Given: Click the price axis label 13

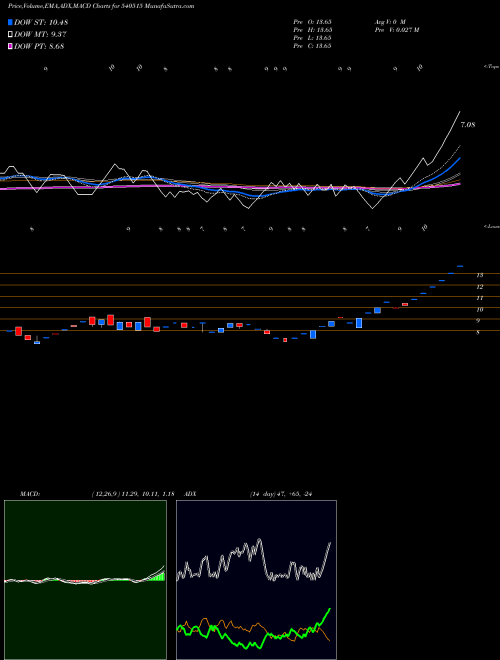Looking at the screenshot, I should point(479,275).
